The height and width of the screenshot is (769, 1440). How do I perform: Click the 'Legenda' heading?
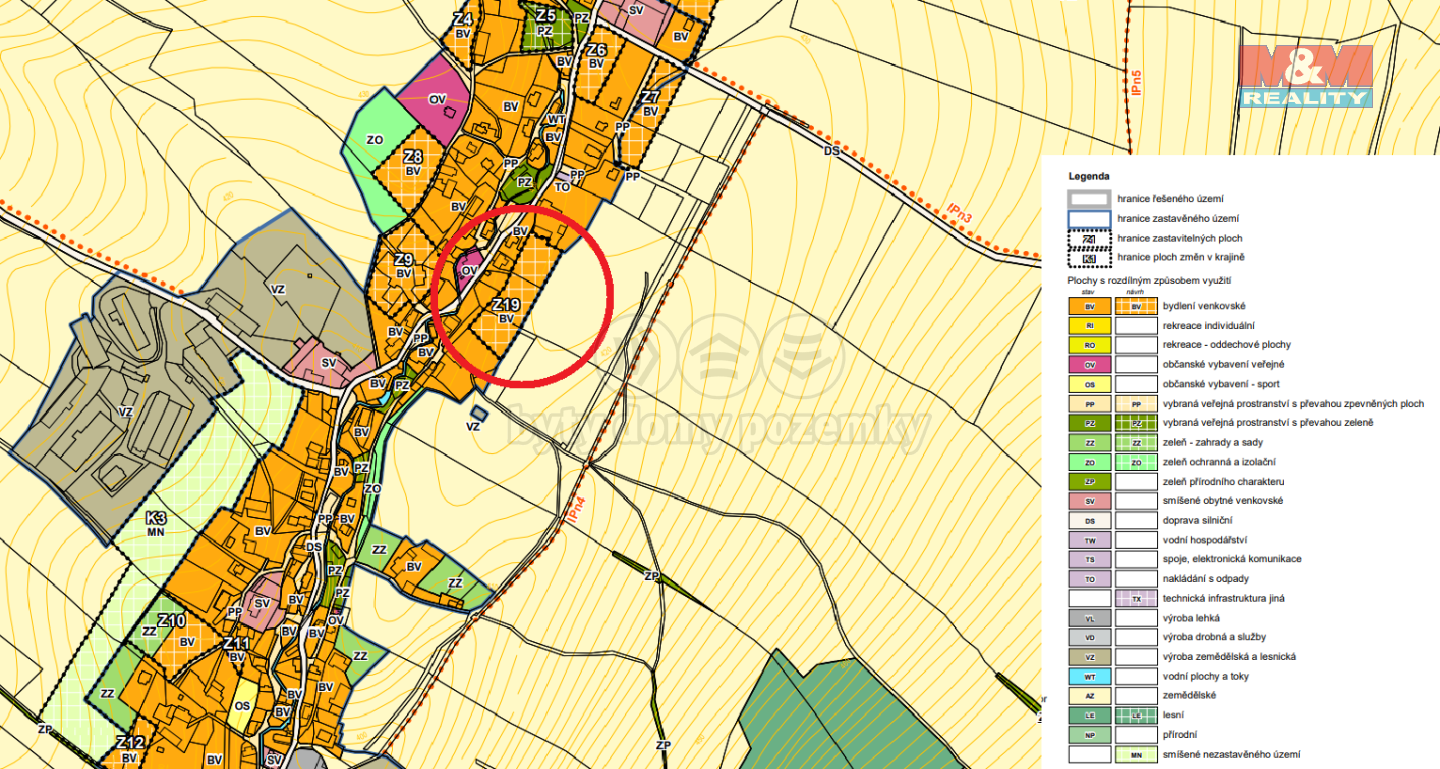pos(1089,175)
